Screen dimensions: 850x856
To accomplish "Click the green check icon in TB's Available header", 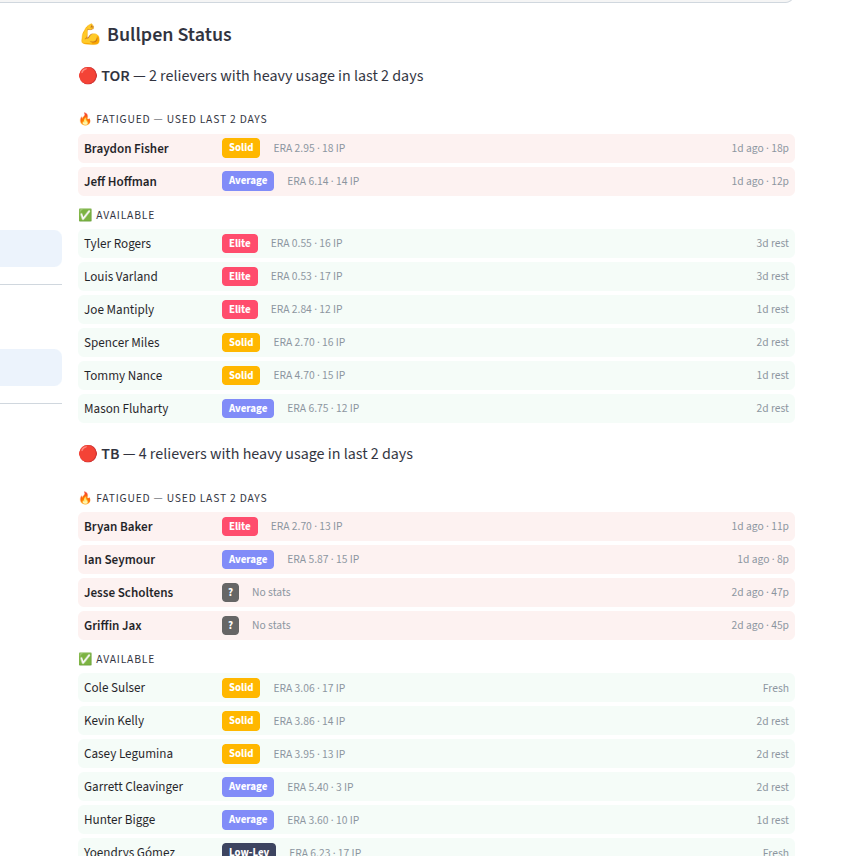I will [x=85, y=659].
